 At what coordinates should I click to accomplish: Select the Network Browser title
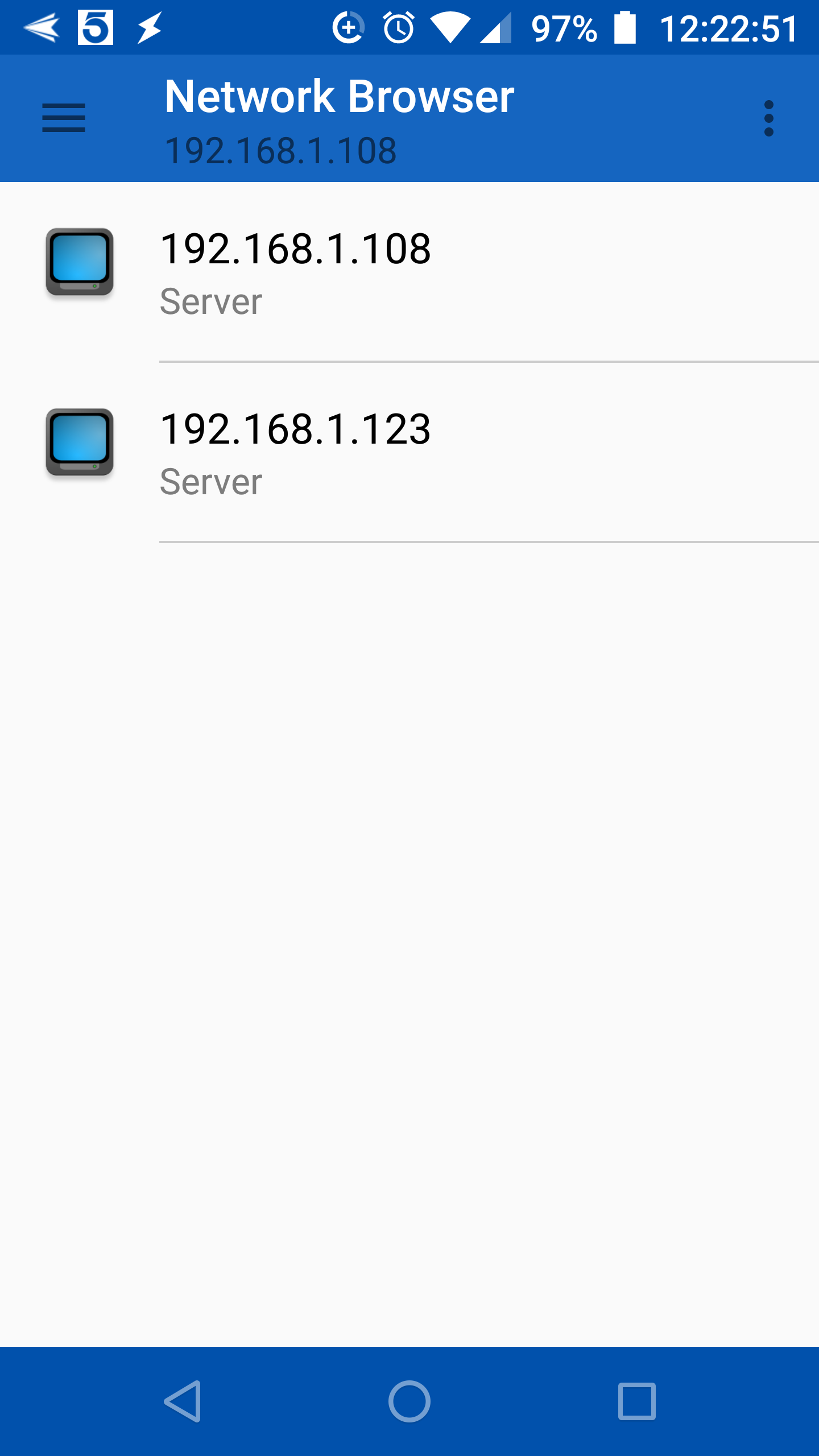coord(340,96)
